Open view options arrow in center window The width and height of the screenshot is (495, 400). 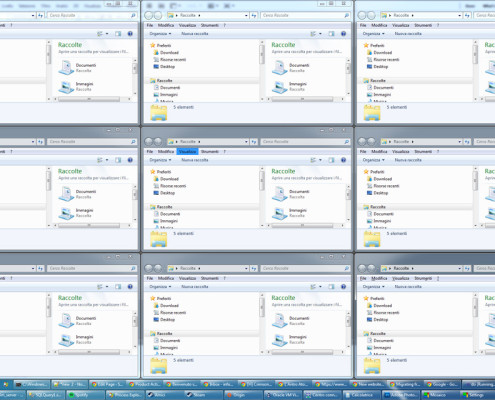point(320,160)
